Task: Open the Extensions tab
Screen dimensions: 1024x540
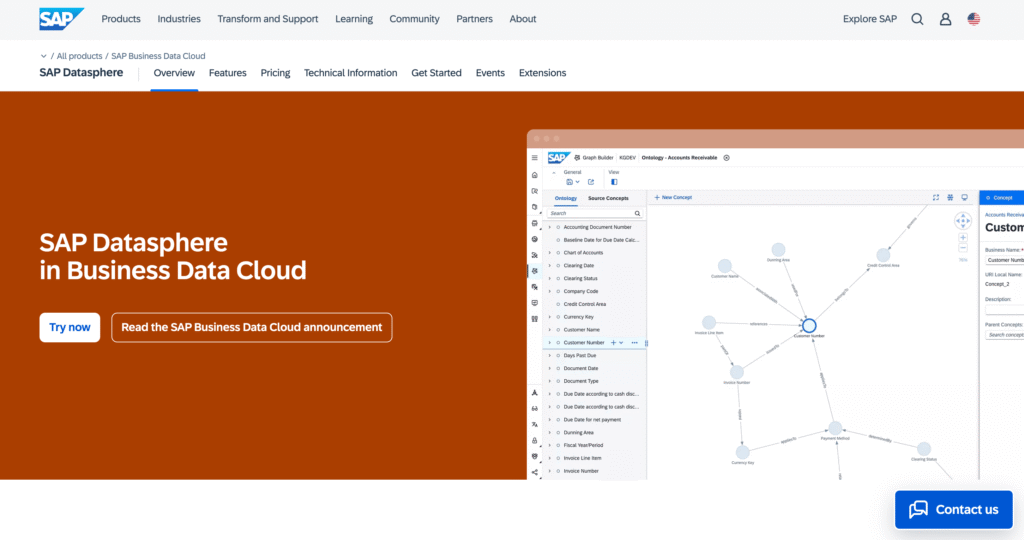Action: pos(542,73)
